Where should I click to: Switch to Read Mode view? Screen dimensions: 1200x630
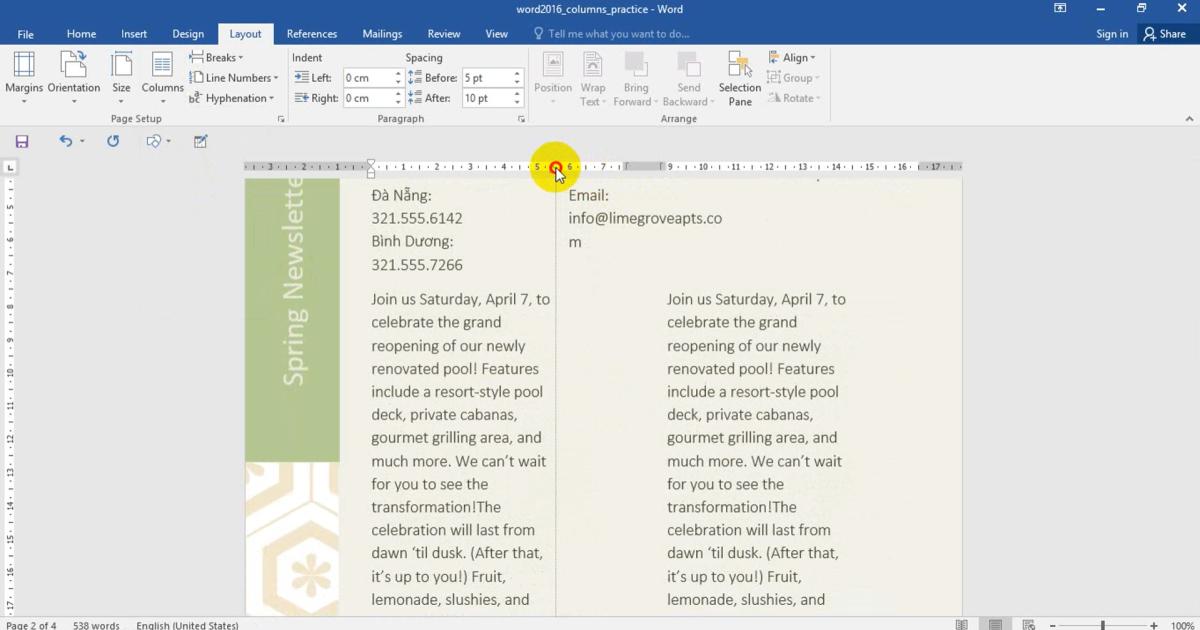coord(962,625)
